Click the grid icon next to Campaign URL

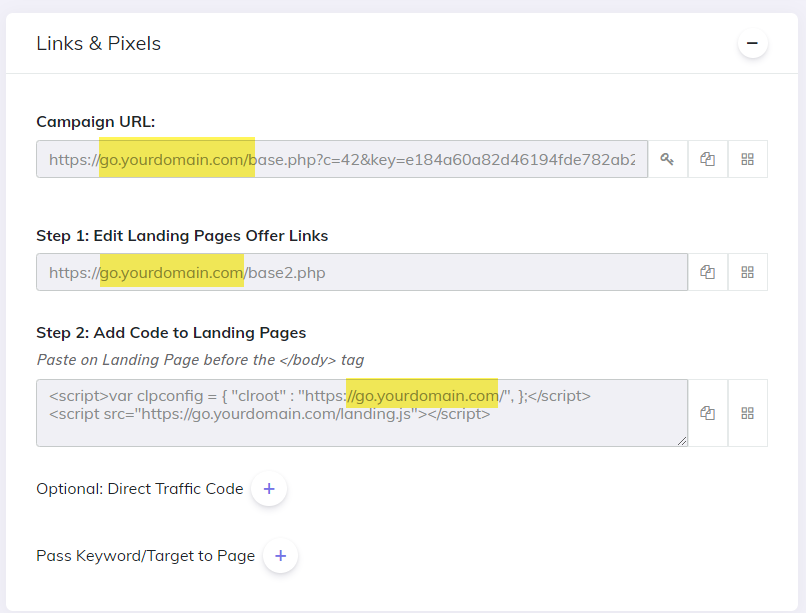click(x=747, y=159)
